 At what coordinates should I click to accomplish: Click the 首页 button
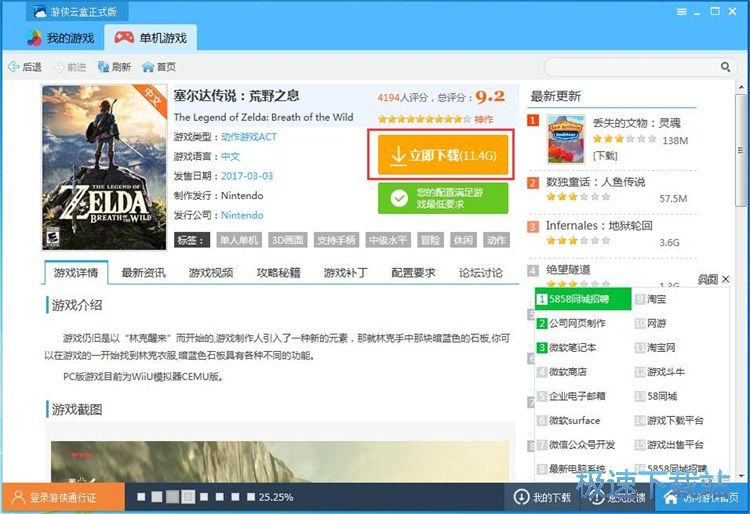point(159,67)
